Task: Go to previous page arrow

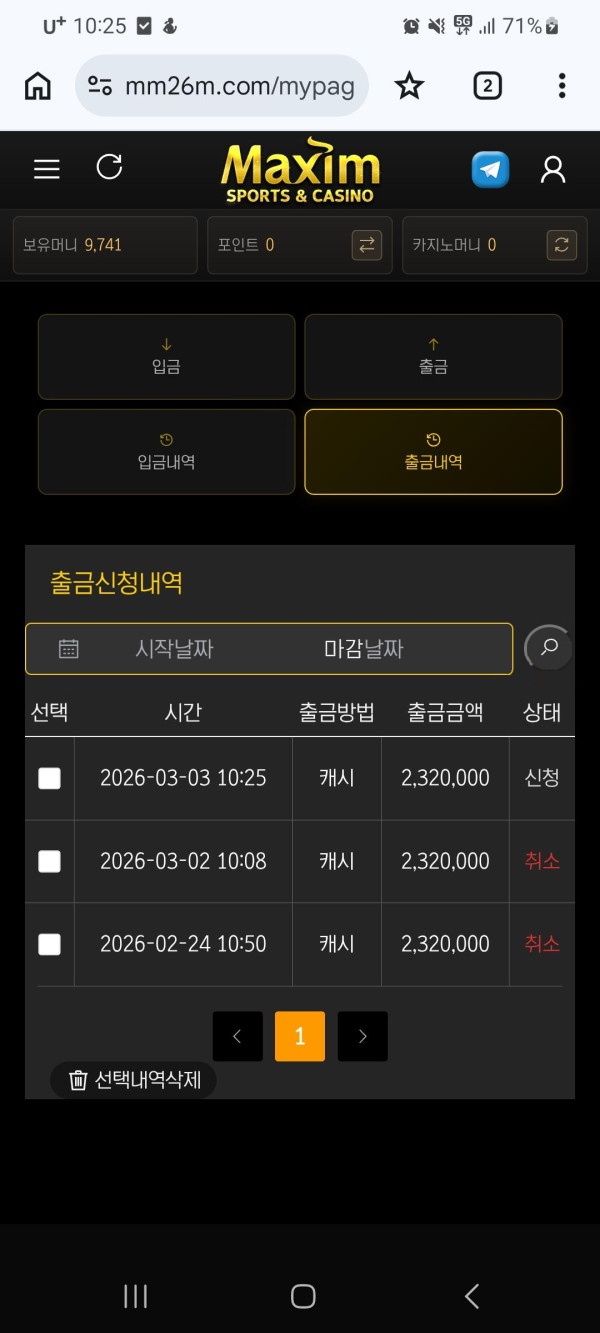Action: coord(237,1036)
